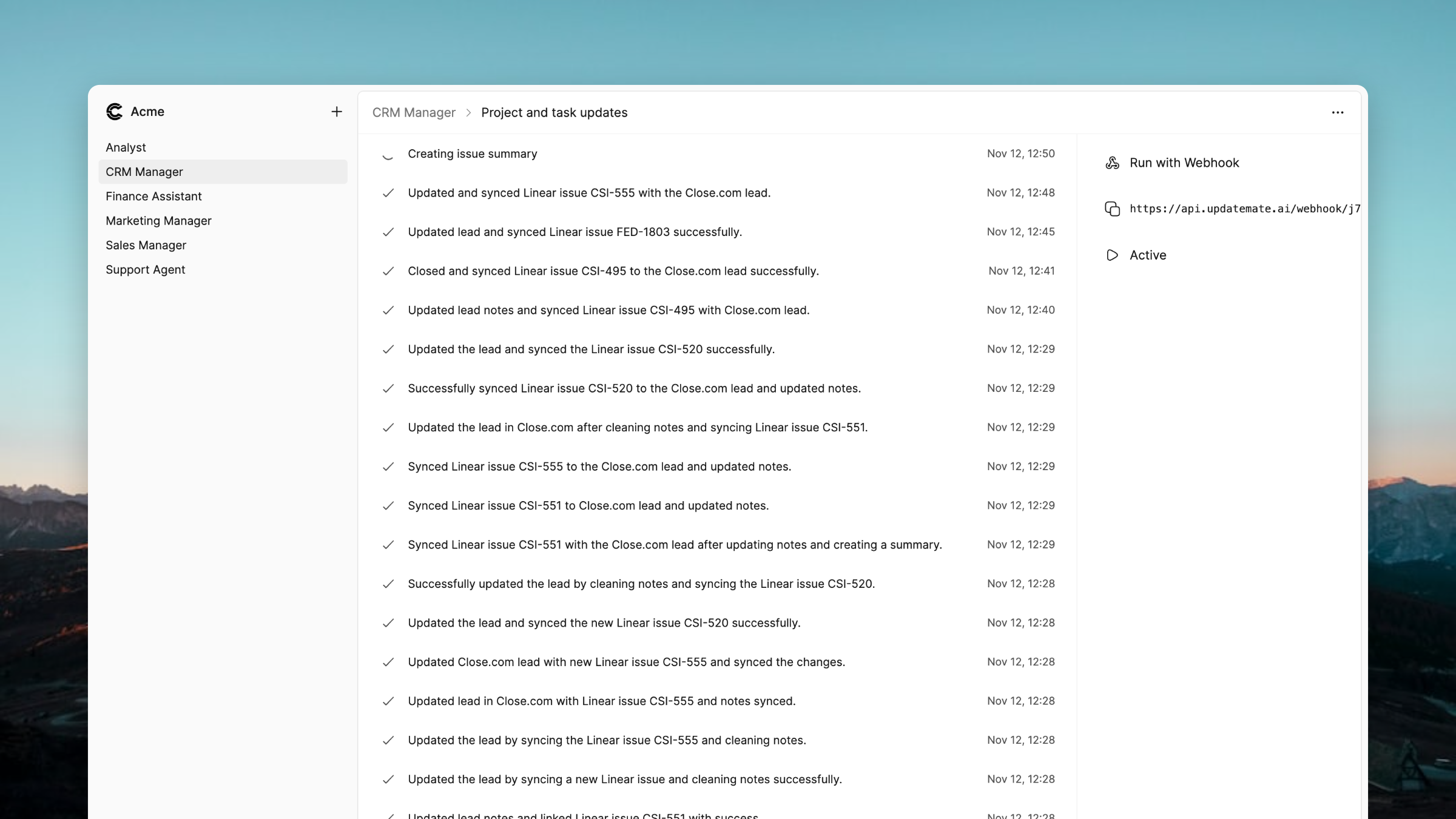Click the play icon next to Active
Image resolution: width=1456 pixels, height=819 pixels.
coord(1113,255)
